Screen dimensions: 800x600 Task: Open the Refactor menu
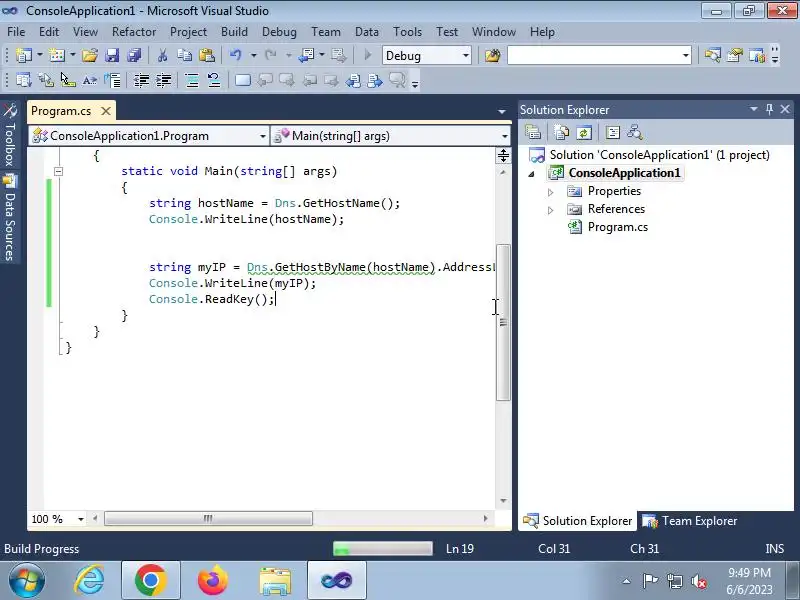coord(134,32)
